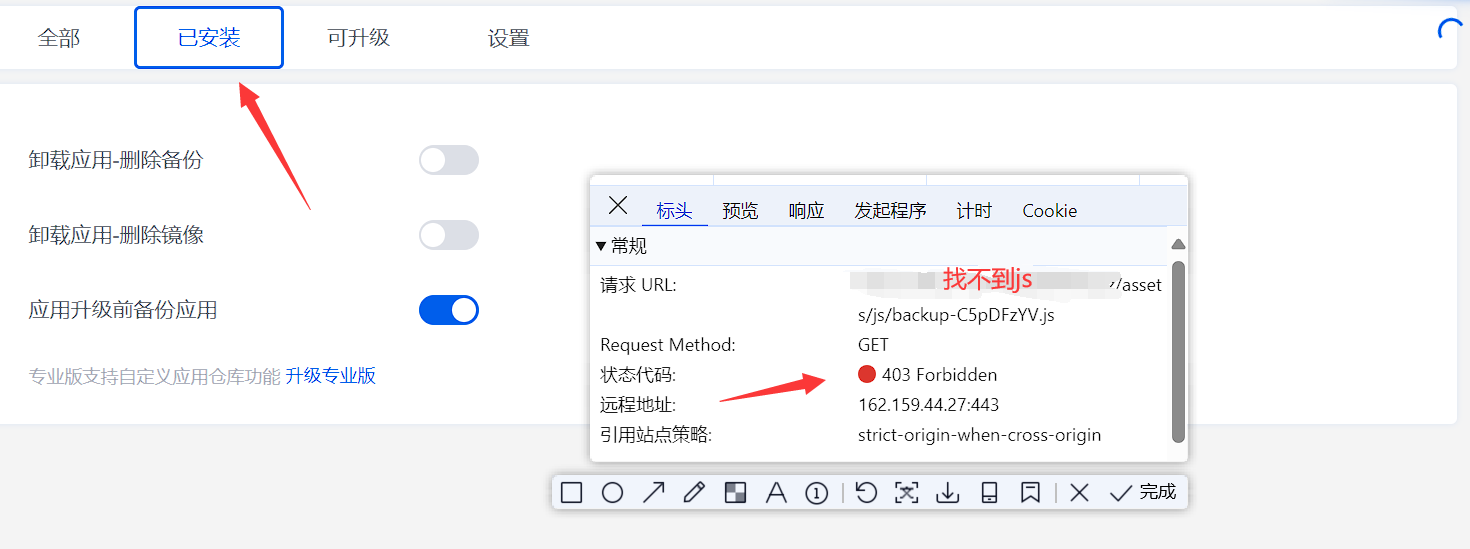Choose the pencil freehand tool
Screen dimensions: 1470x549
point(694,492)
